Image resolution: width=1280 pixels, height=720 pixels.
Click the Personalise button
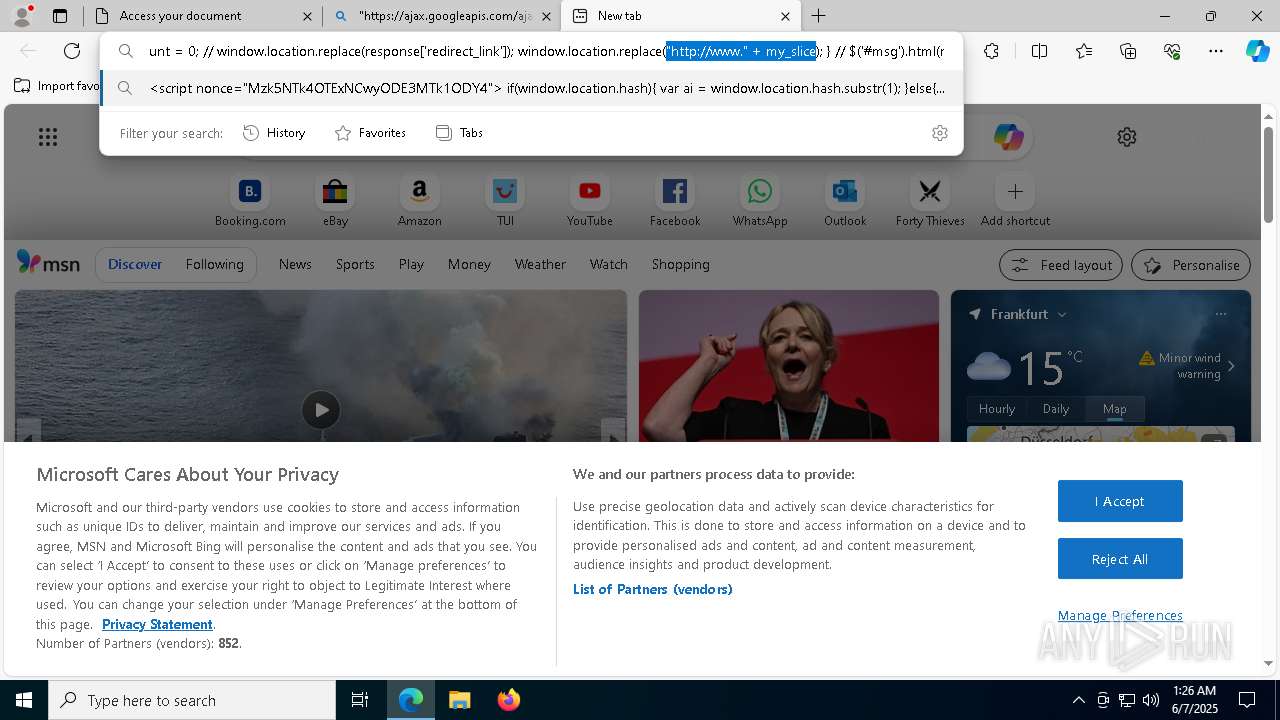pyautogui.click(x=1191, y=265)
